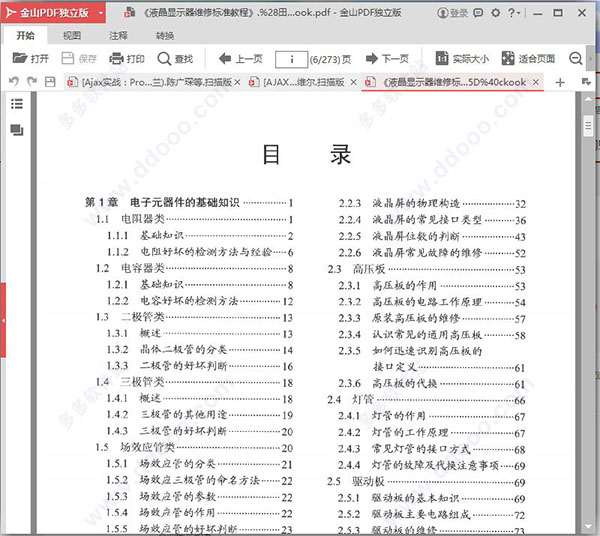Expand 金山PDF独立版 application menu arrow
This screenshot has height=536, width=600.
[101, 13]
